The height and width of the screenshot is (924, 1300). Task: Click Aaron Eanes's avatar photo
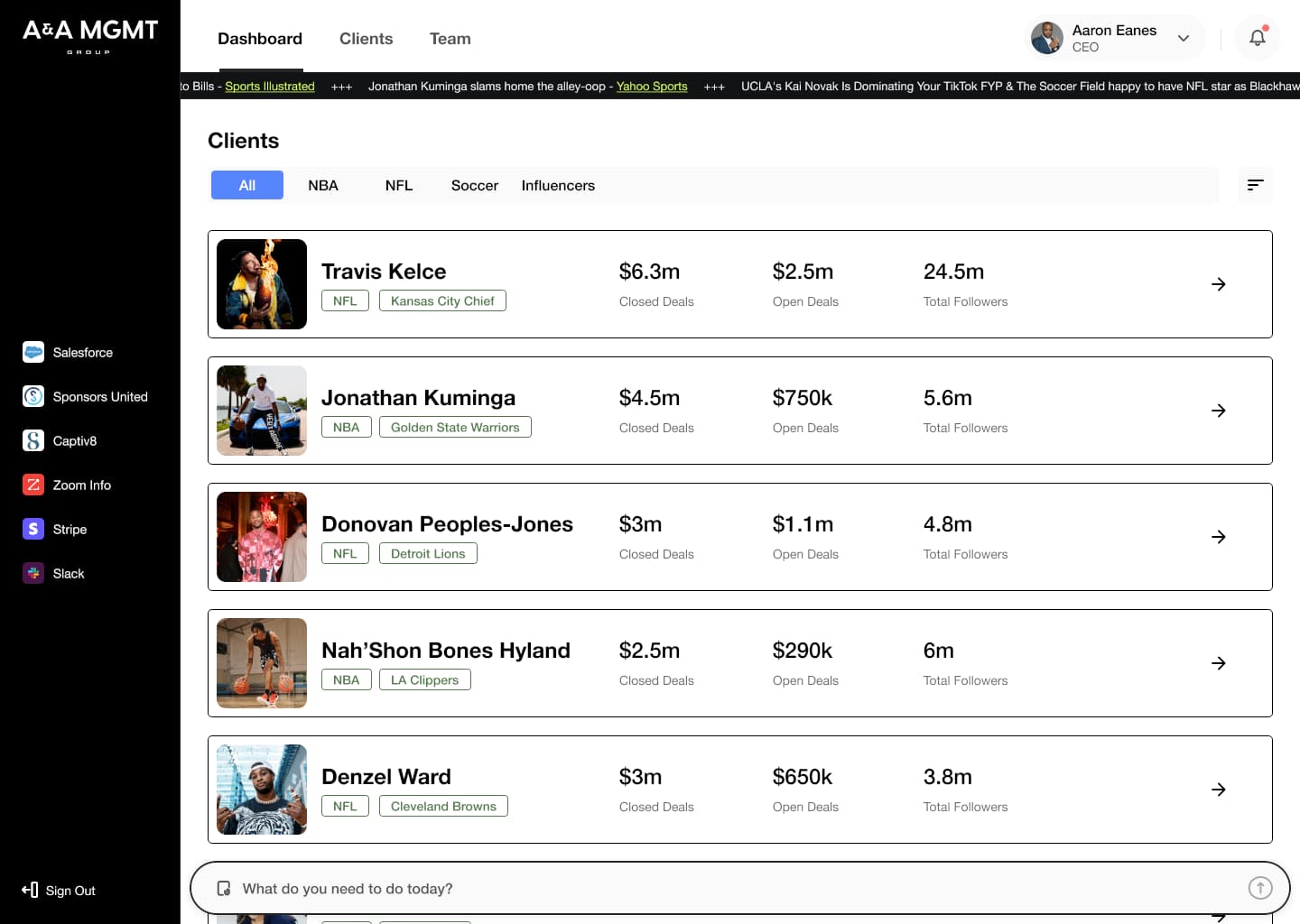(1047, 38)
